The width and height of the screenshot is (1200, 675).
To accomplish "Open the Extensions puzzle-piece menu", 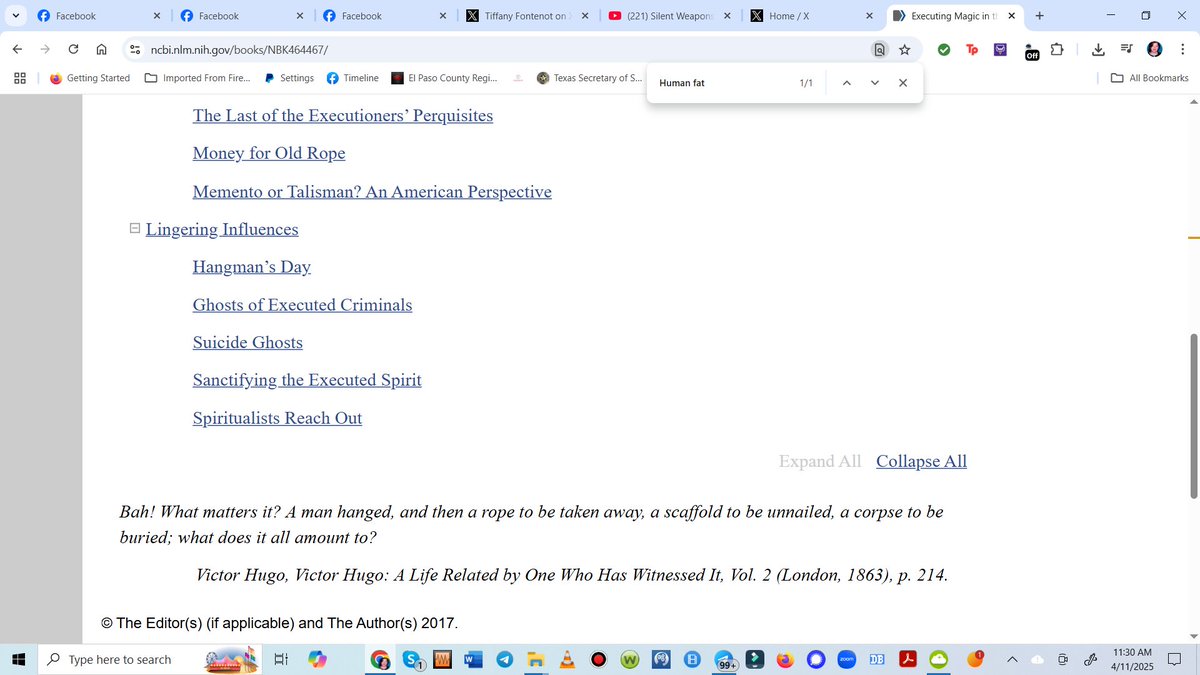I will click(1056, 48).
